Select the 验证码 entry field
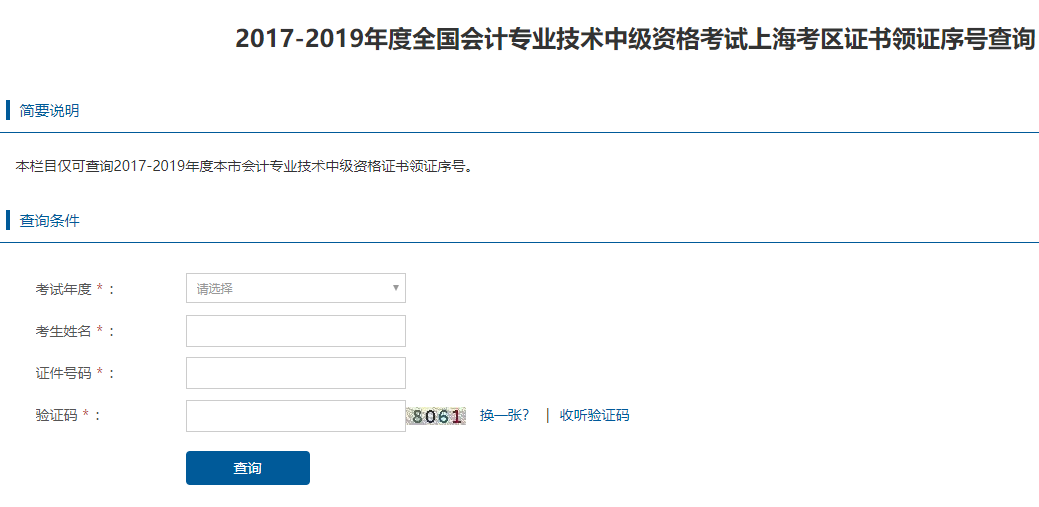Screen dimensions: 1039x507 295,416
